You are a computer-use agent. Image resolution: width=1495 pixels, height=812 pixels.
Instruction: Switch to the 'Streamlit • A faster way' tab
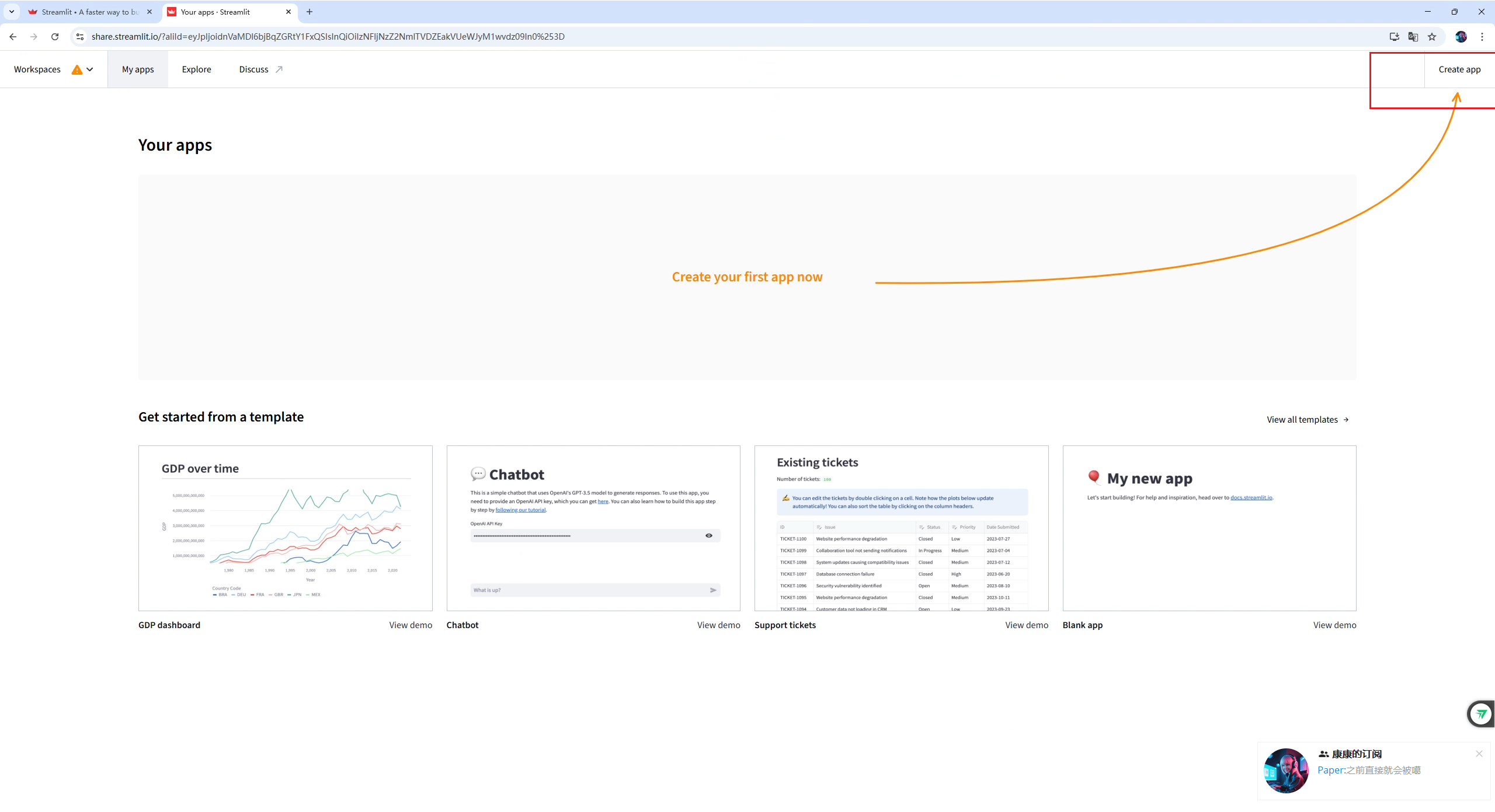click(x=91, y=12)
